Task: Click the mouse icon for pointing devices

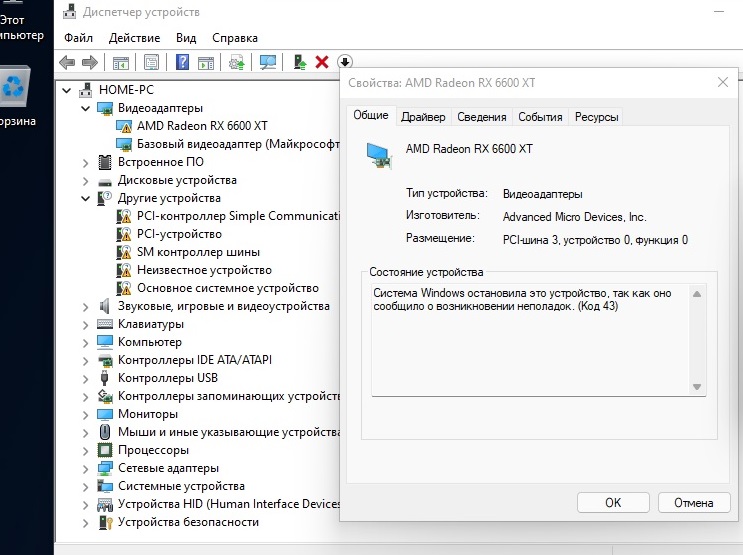Action: tap(105, 432)
